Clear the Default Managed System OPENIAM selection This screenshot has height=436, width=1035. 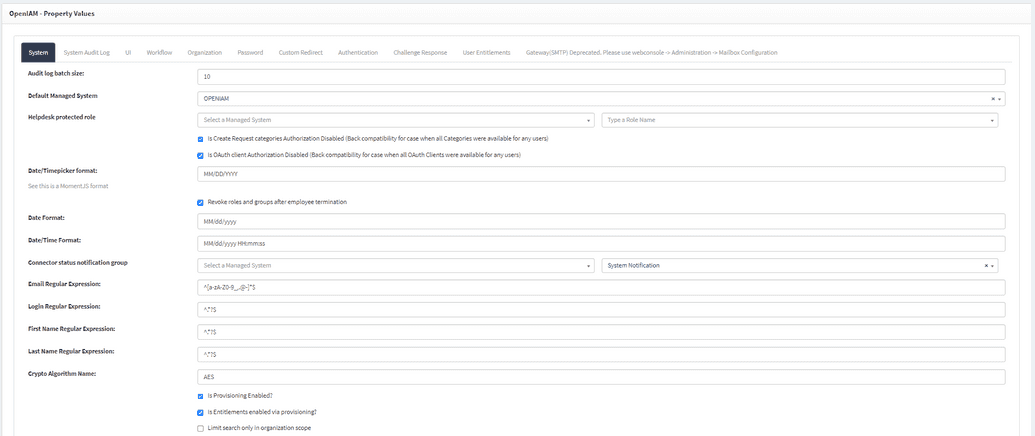[x=992, y=99]
